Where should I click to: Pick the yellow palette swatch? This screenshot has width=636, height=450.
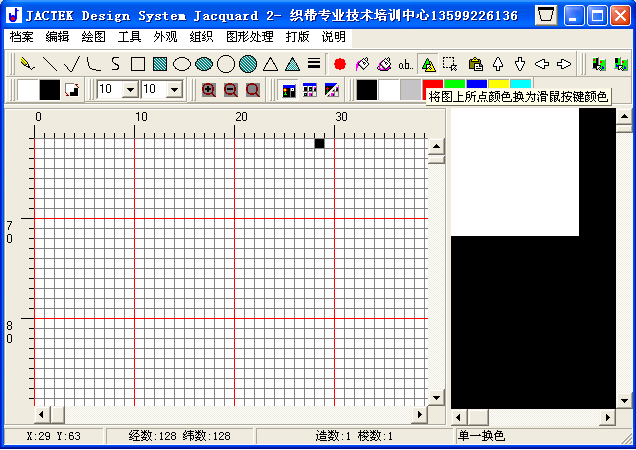pos(498,84)
